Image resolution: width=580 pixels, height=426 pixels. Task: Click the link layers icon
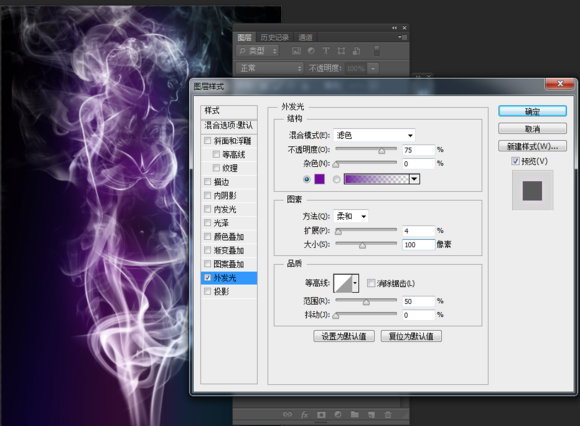287,415
